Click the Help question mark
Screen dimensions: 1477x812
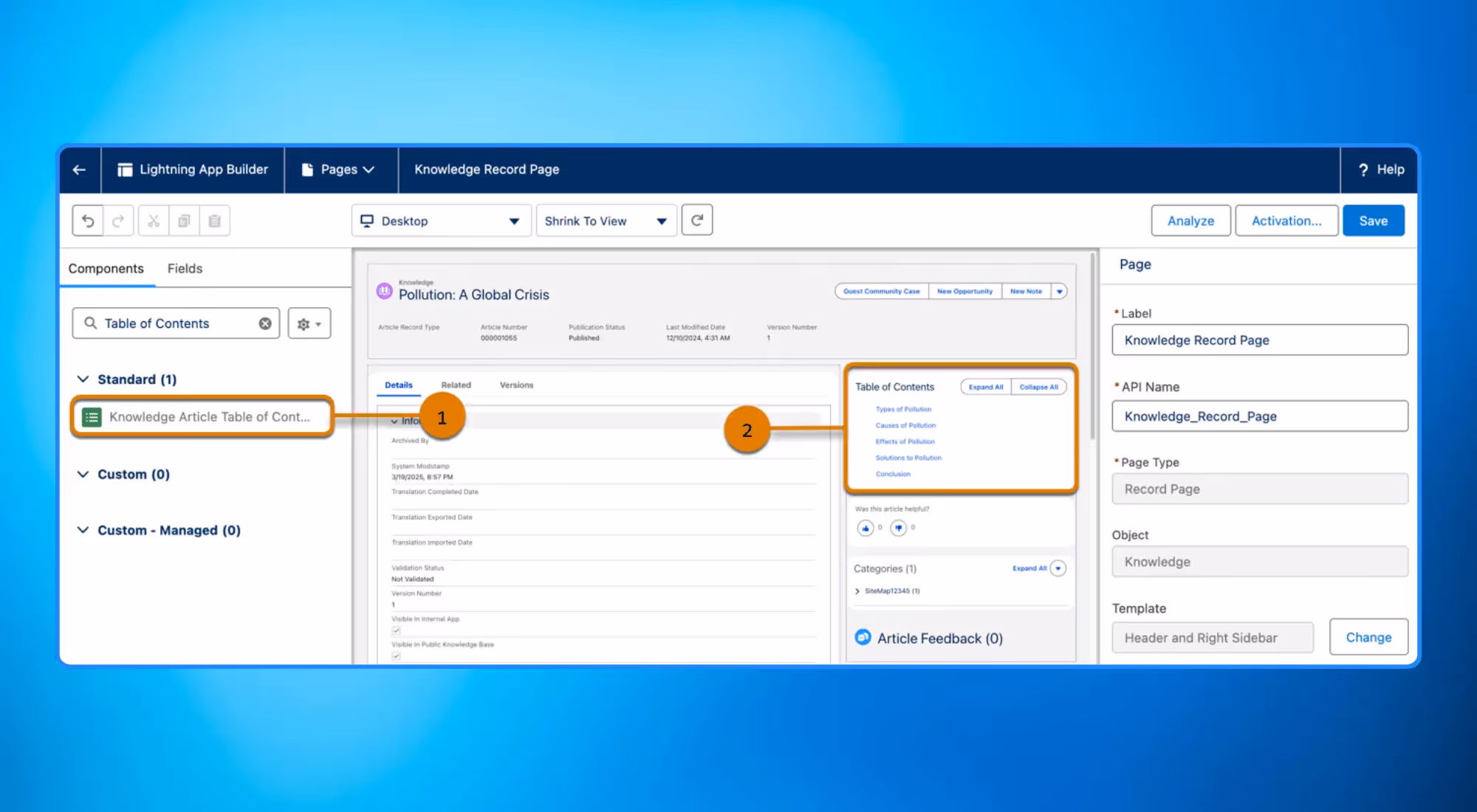pyautogui.click(x=1363, y=170)
